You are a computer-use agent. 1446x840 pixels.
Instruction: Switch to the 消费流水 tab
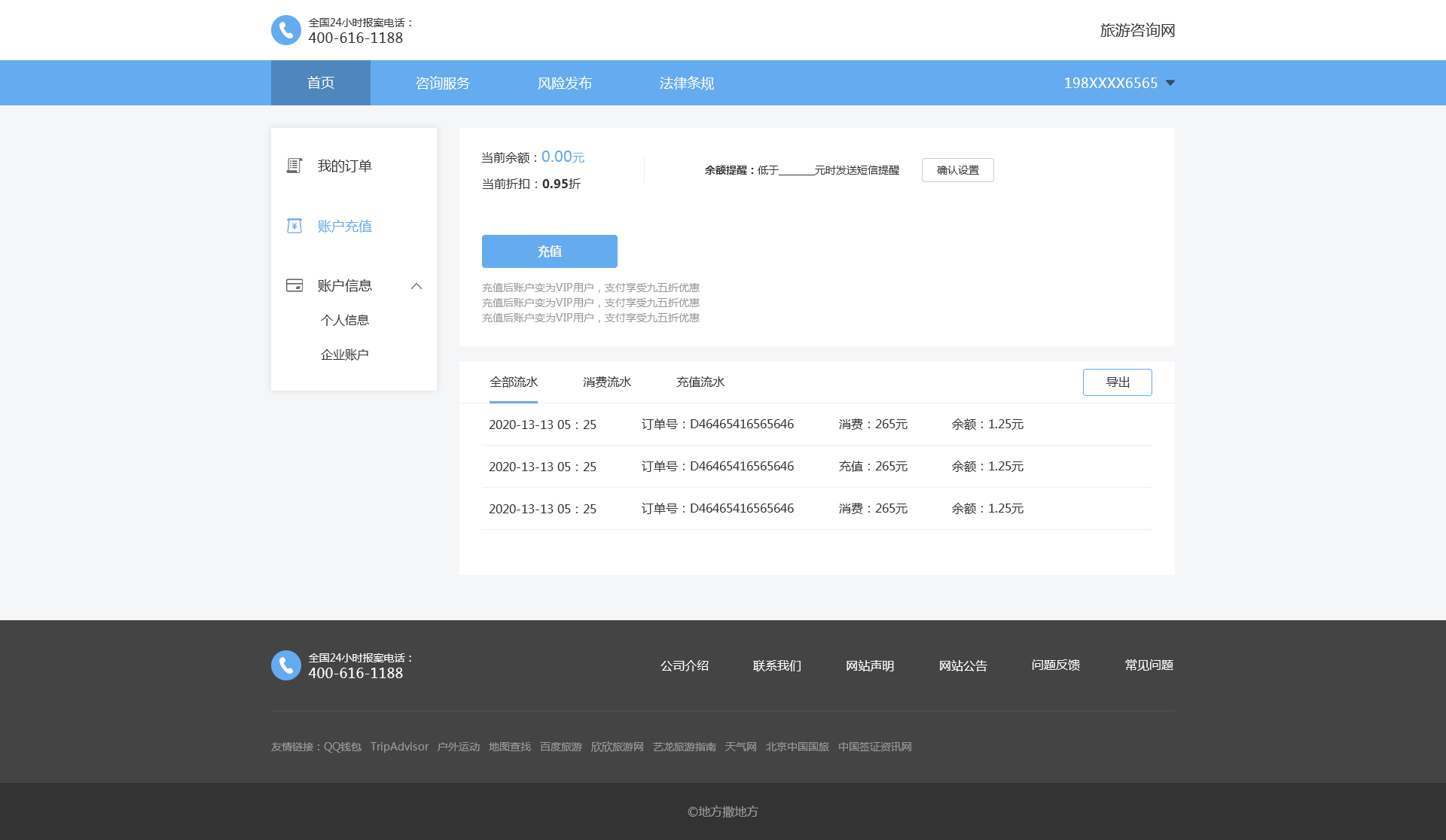607,382
